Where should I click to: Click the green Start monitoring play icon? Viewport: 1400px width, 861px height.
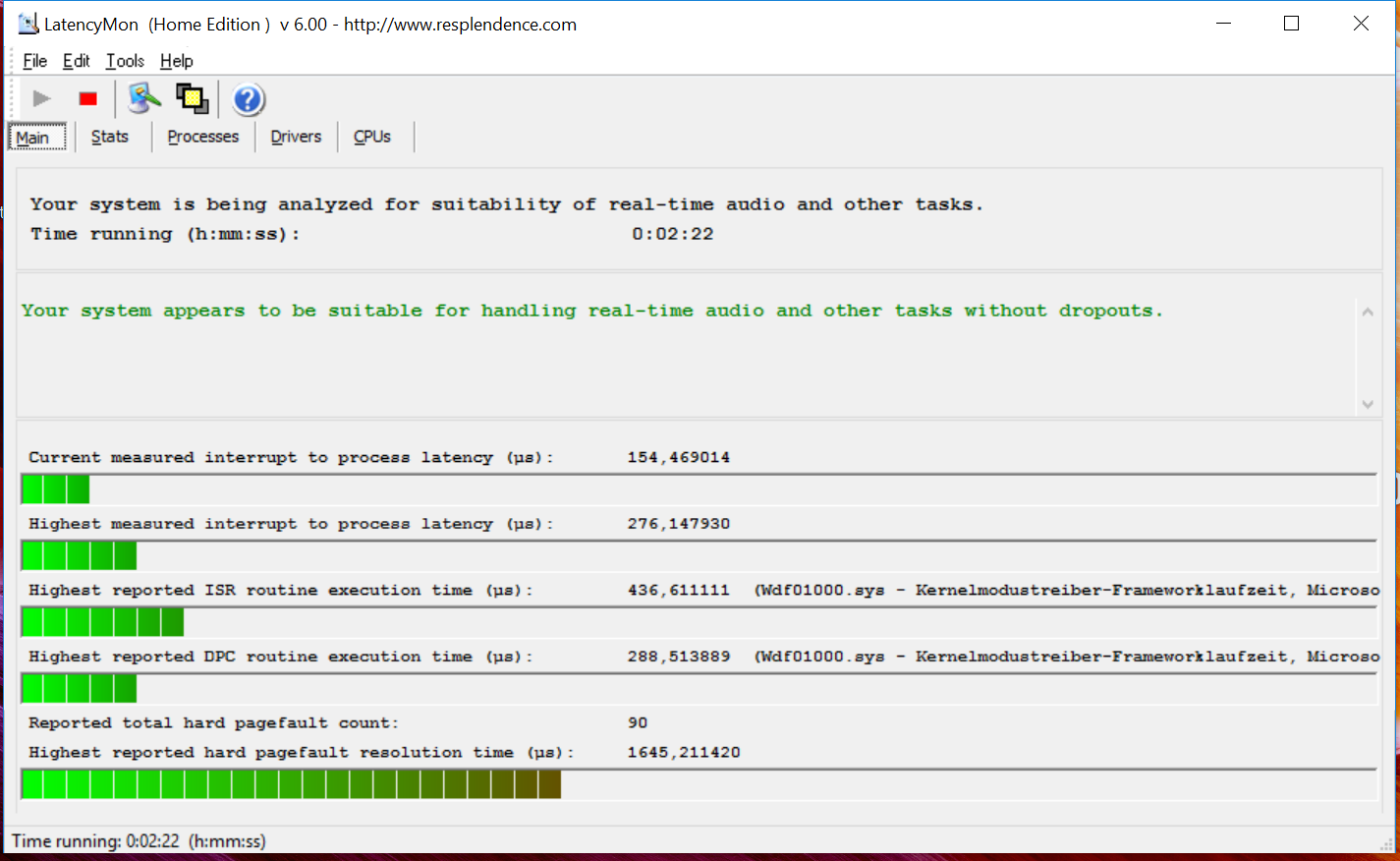(41, 98)
